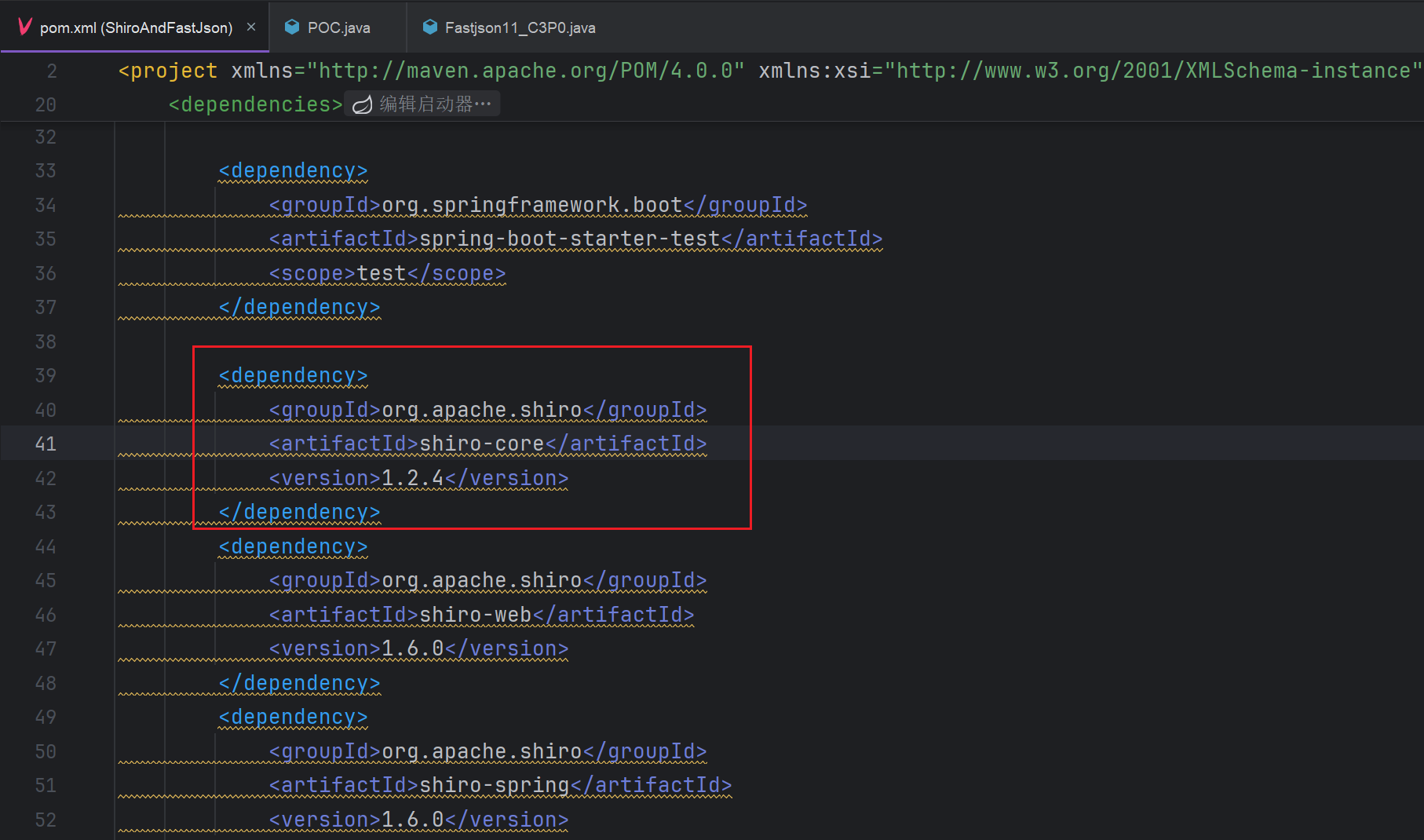Click line number 39 in the gutter
Screen dimensions: 1424x840
[x=46, y=376]
